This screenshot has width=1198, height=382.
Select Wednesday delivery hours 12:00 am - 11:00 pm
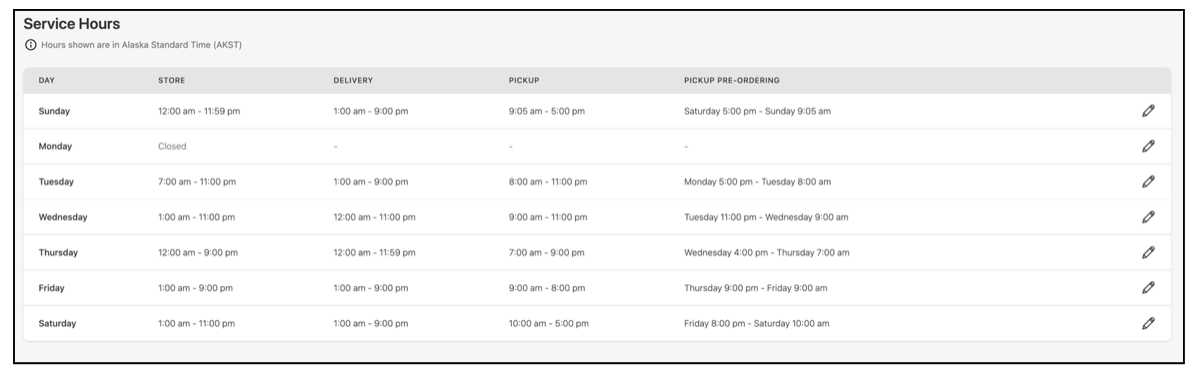tap(374, 217)
